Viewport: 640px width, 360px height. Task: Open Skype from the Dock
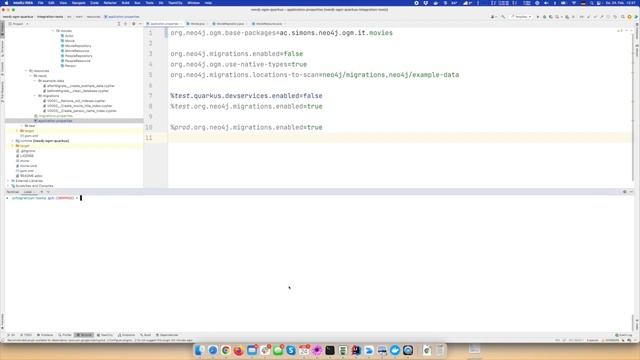point(291,350)
